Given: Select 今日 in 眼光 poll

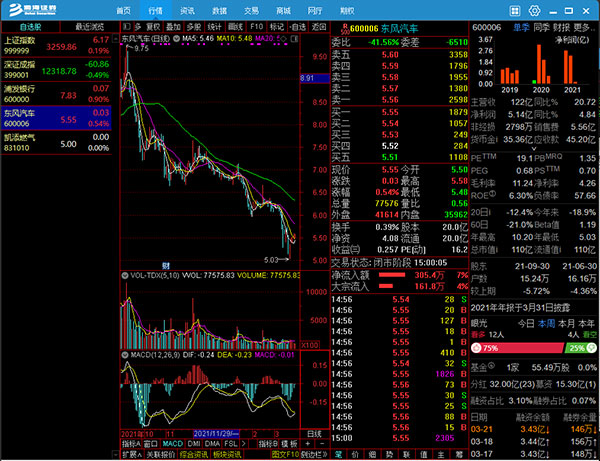Looking at the screenshot, I should click(526, 324).
